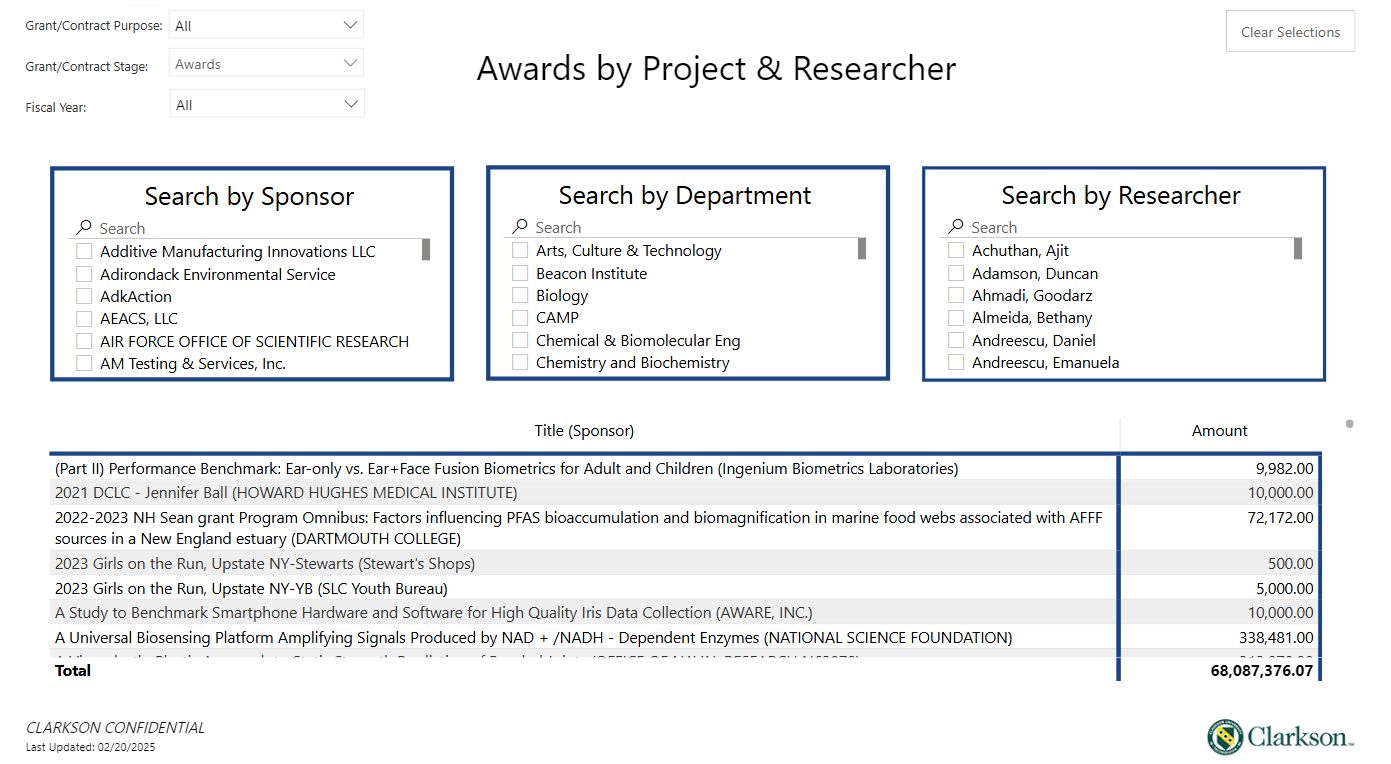Click the amount 9,982.00

click(1285, 468)
